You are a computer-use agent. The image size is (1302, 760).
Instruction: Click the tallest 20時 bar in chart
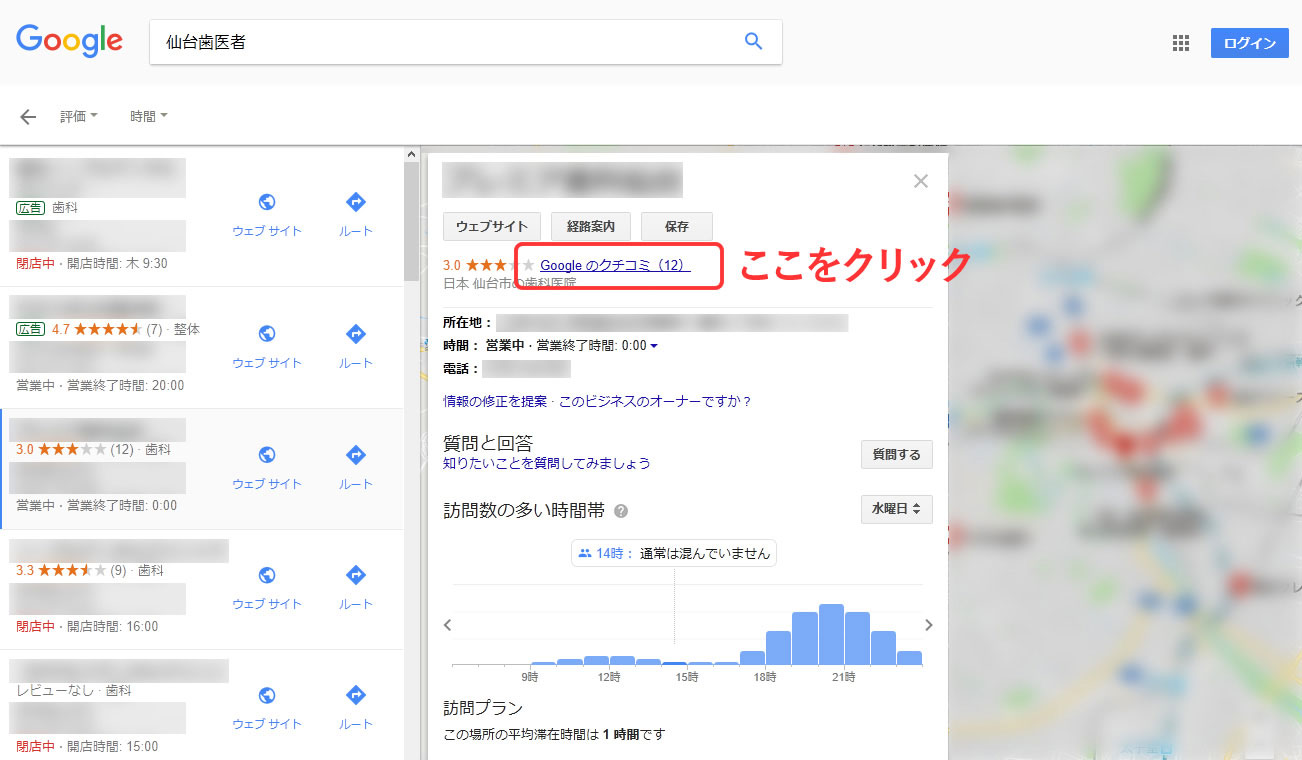(x=832, y=634)
